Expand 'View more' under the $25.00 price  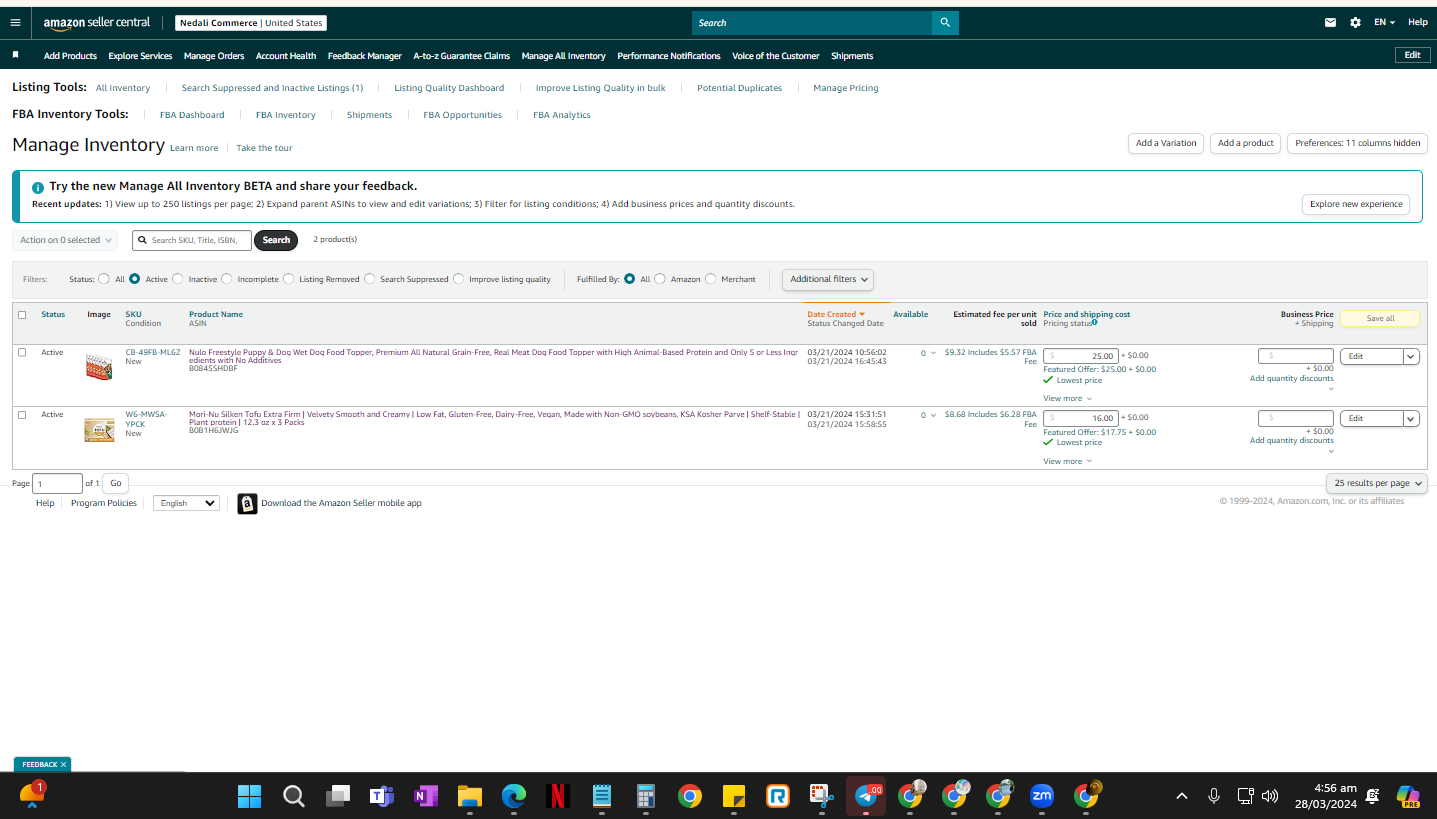pyautogui.click(x=1067, y=399)
